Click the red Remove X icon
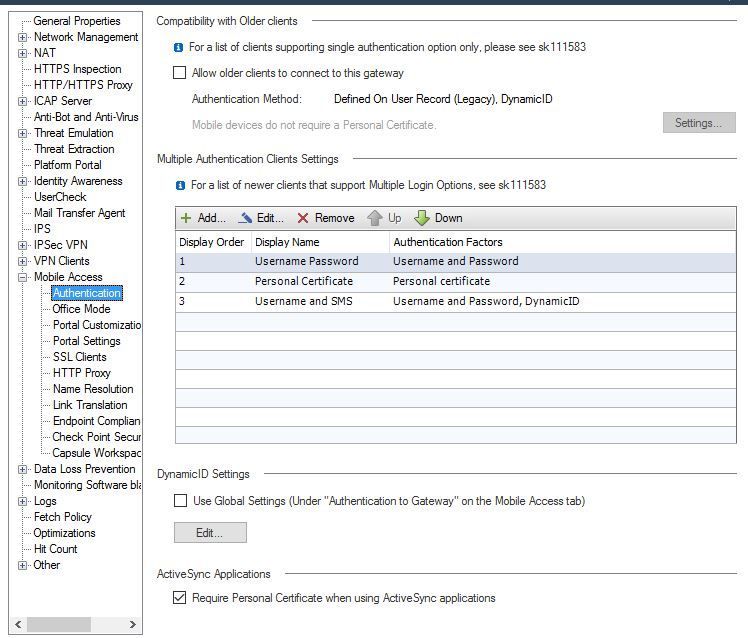 click(x=303, y=218)
